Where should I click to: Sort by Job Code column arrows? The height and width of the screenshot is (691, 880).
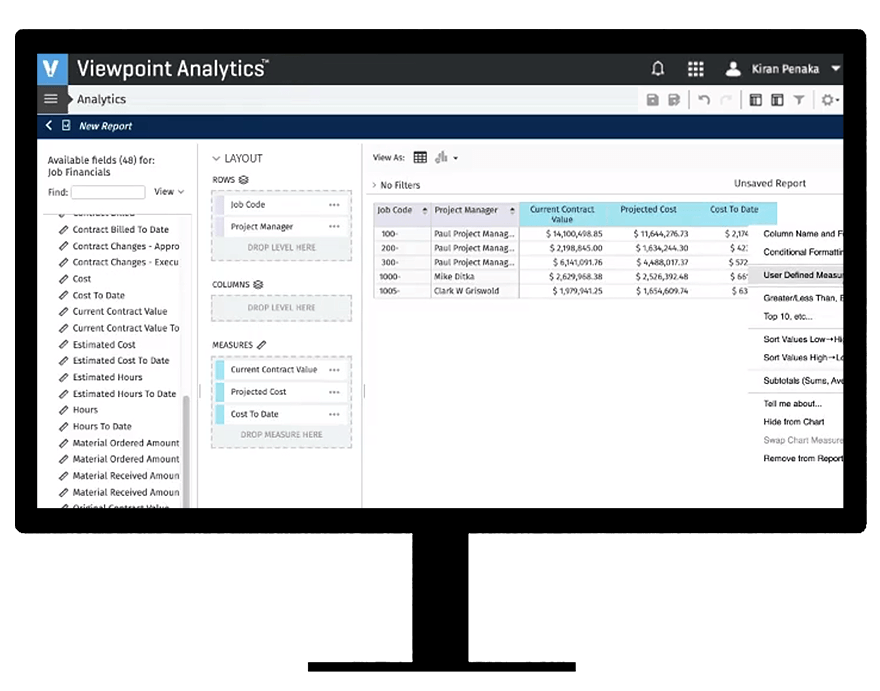coord(425,210)
